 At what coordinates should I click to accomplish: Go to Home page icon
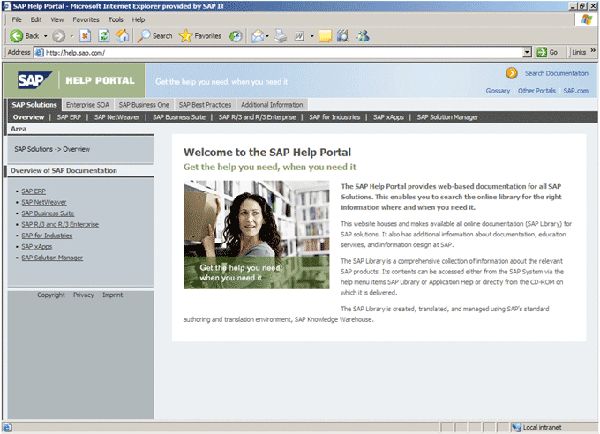pyautogui.click(x=122, y=35)
